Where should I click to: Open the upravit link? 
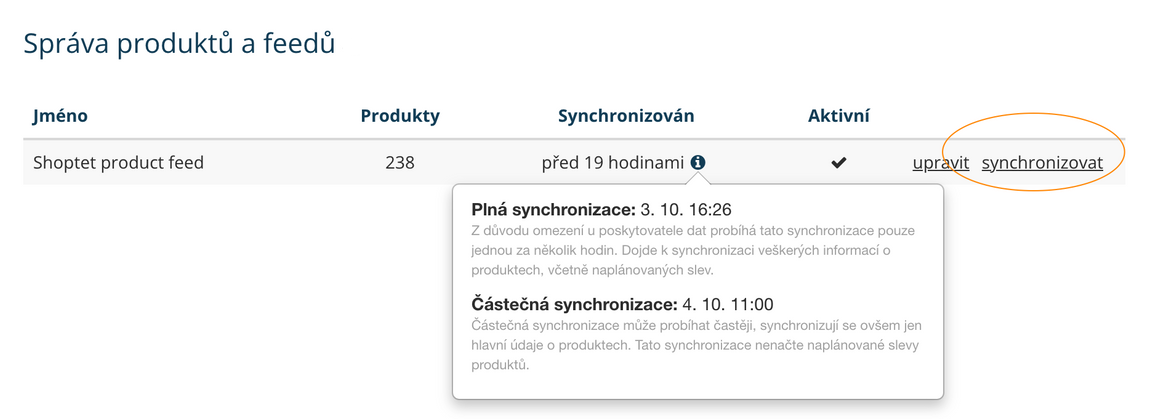pos(940,162)
